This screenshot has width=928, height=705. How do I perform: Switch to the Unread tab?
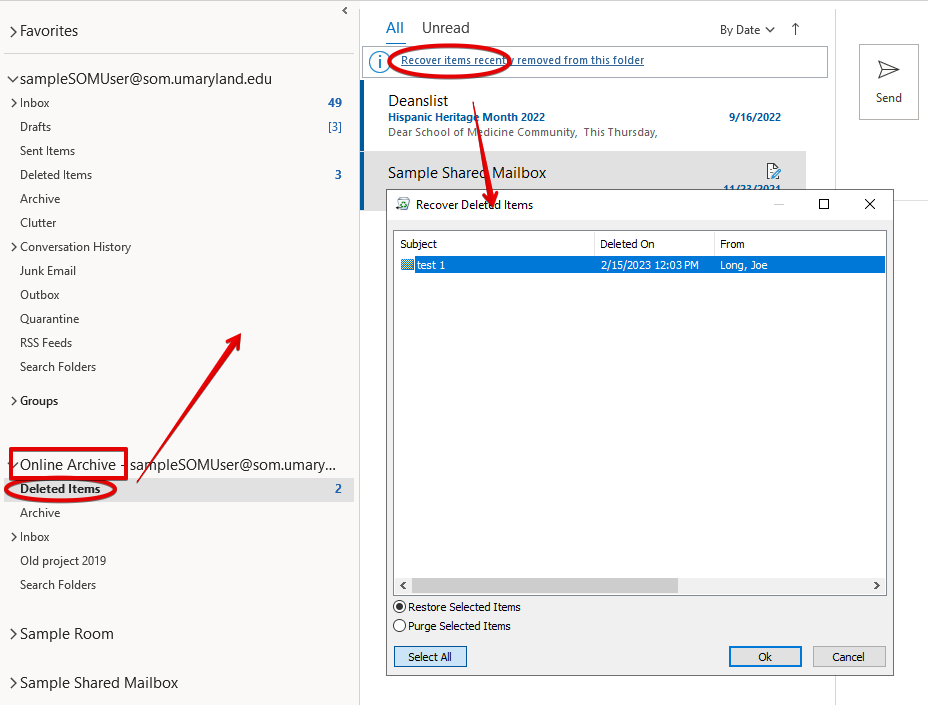point(445,28)
